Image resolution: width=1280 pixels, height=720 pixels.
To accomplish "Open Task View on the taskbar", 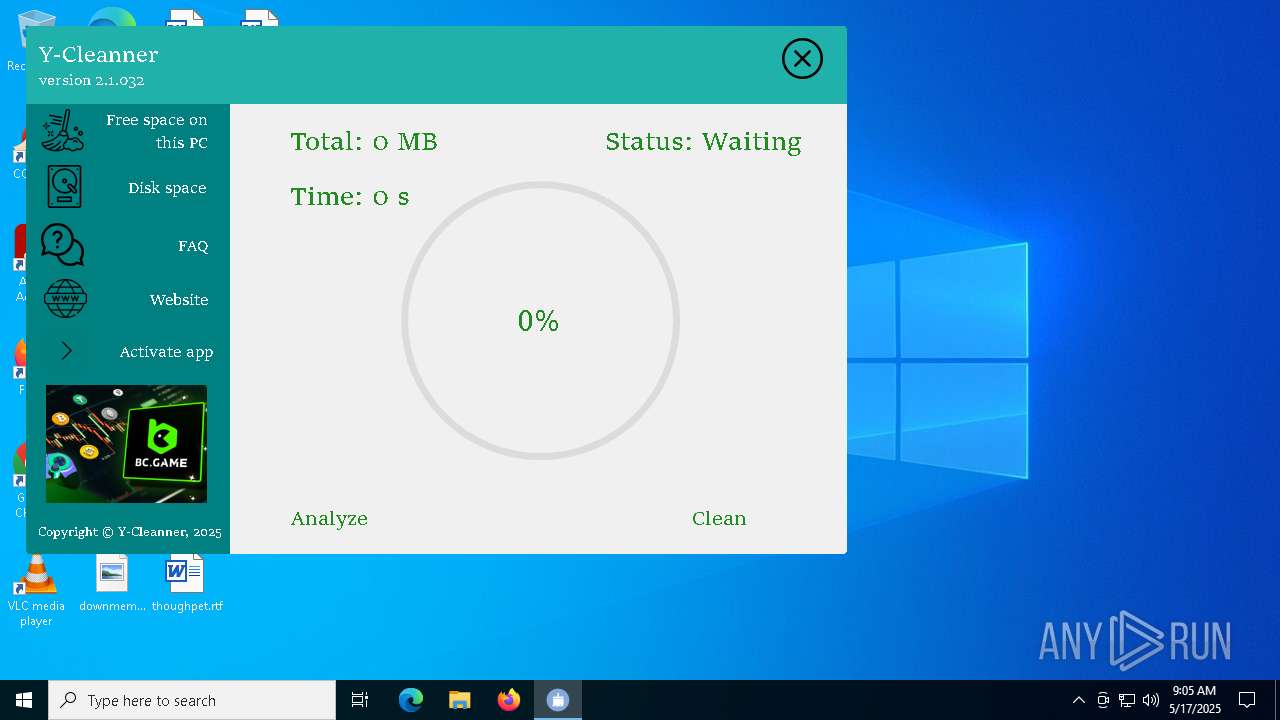I will pos(360,700).
